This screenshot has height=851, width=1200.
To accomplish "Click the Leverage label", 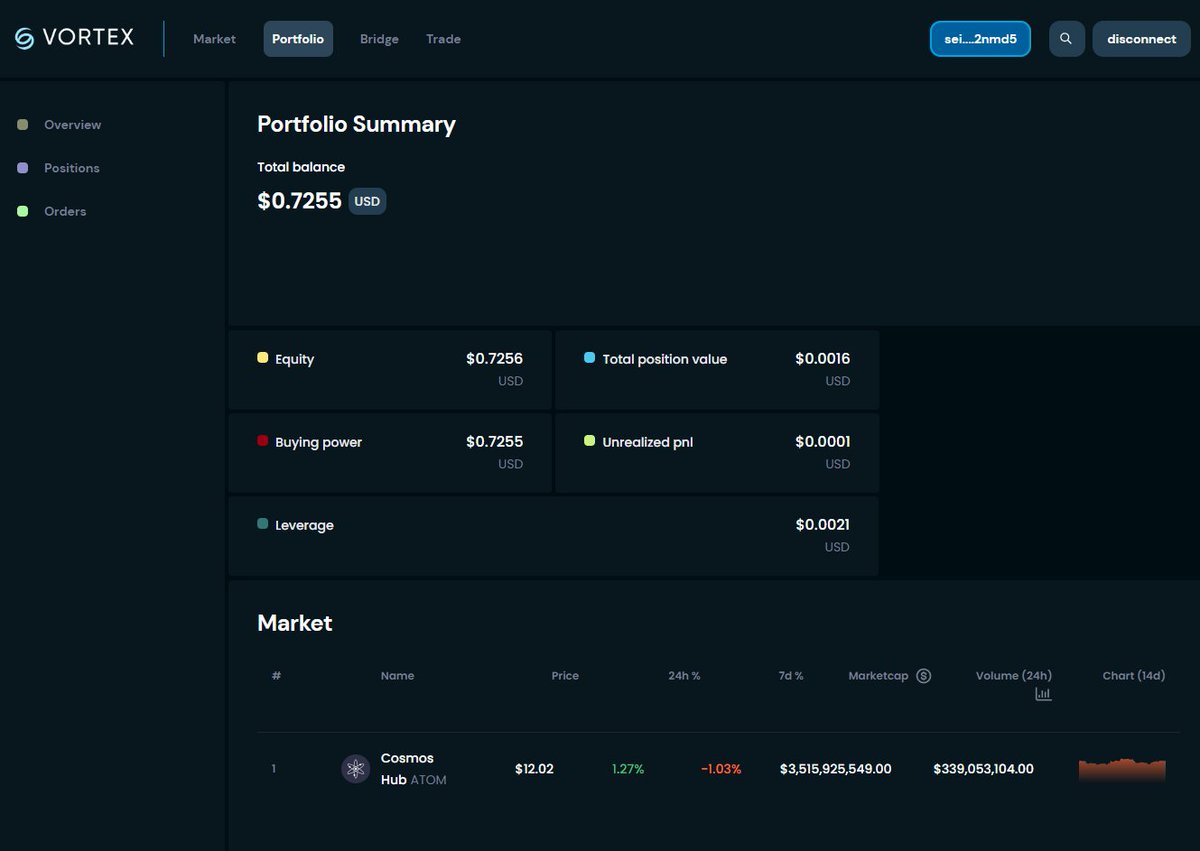I will (x=305, y=525).
